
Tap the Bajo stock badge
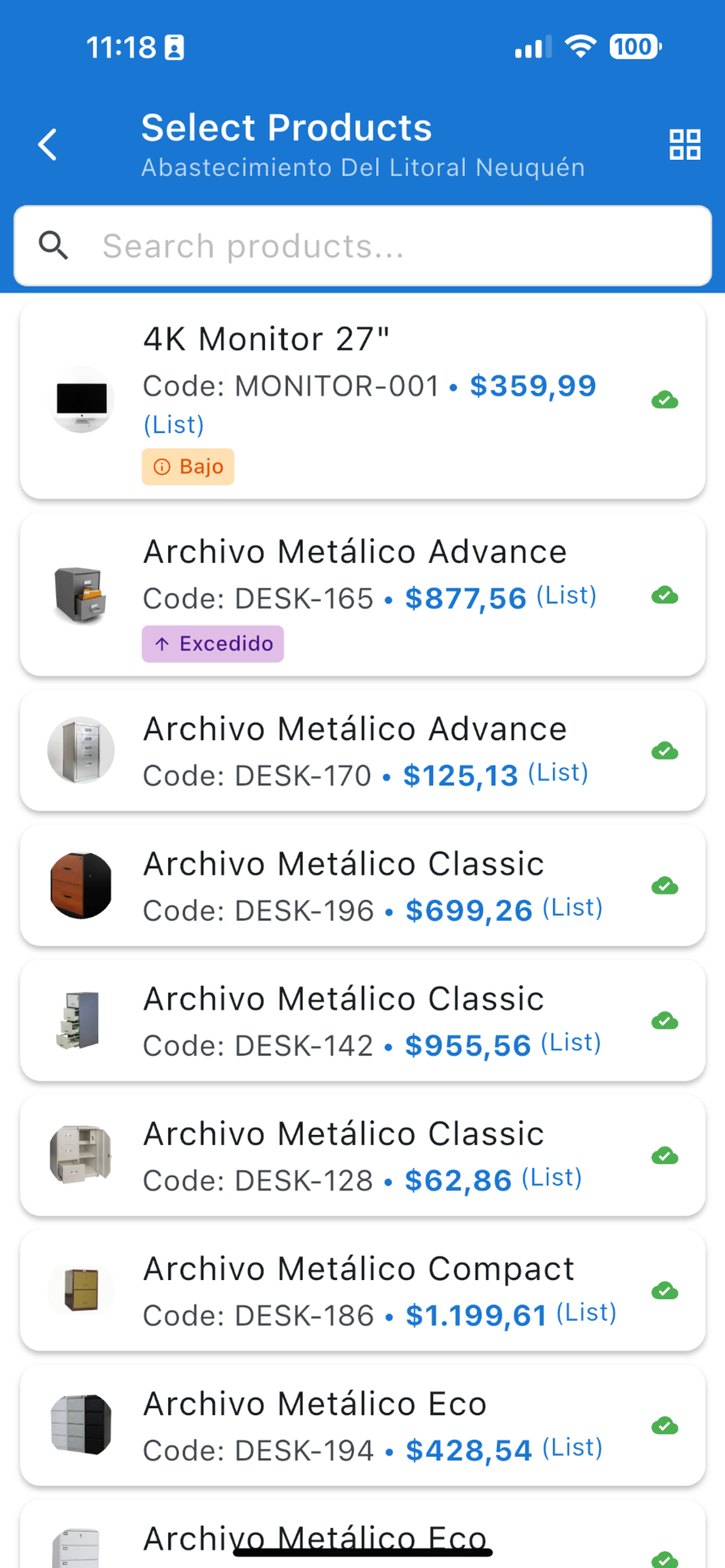coord(188,467)
